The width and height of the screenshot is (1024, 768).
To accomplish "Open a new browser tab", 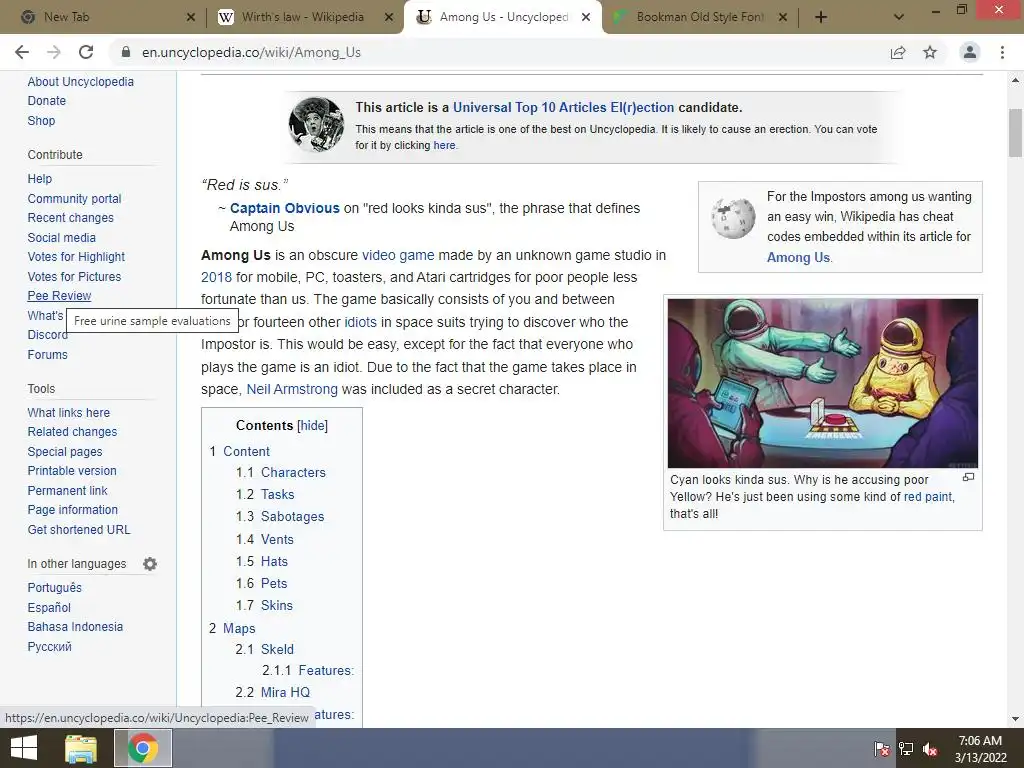I will point(821,17).
